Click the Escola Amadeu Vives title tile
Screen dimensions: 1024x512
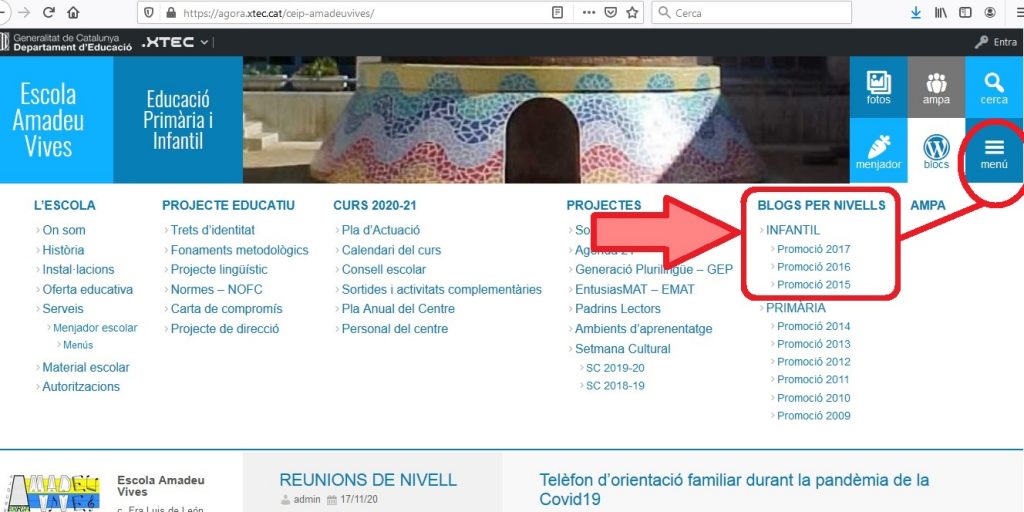48,120
